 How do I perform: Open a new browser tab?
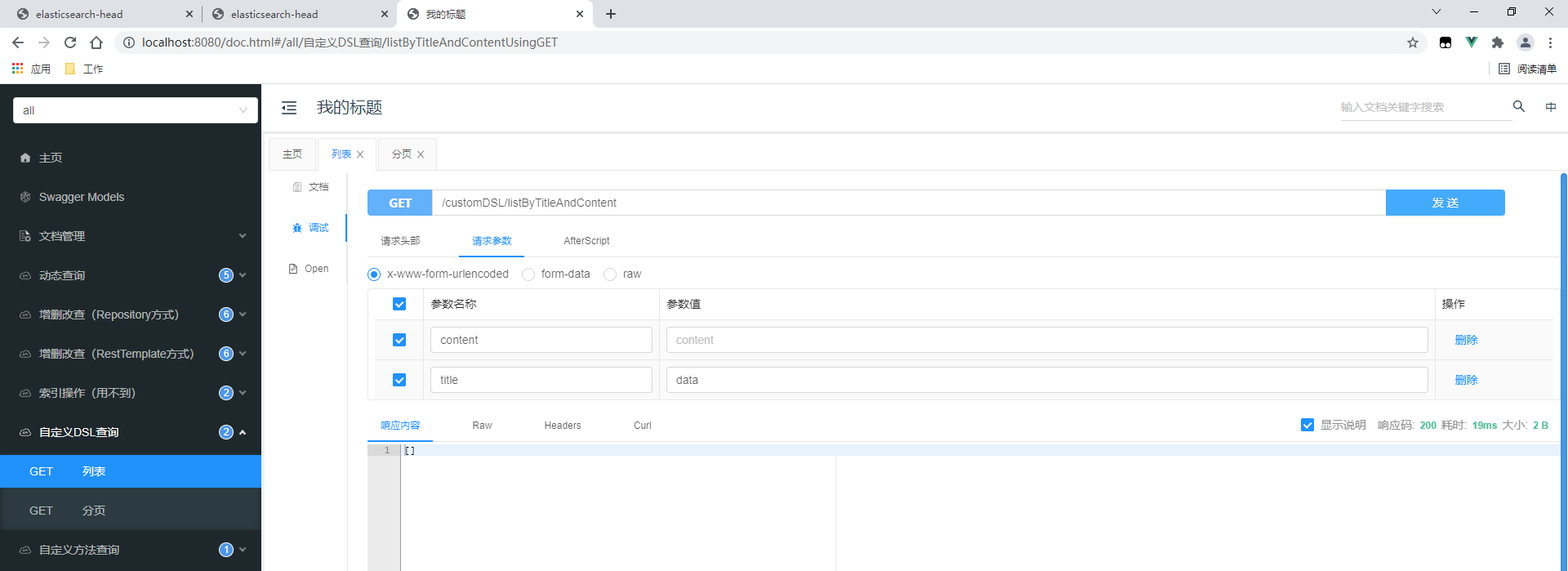(x=611, y=14)
